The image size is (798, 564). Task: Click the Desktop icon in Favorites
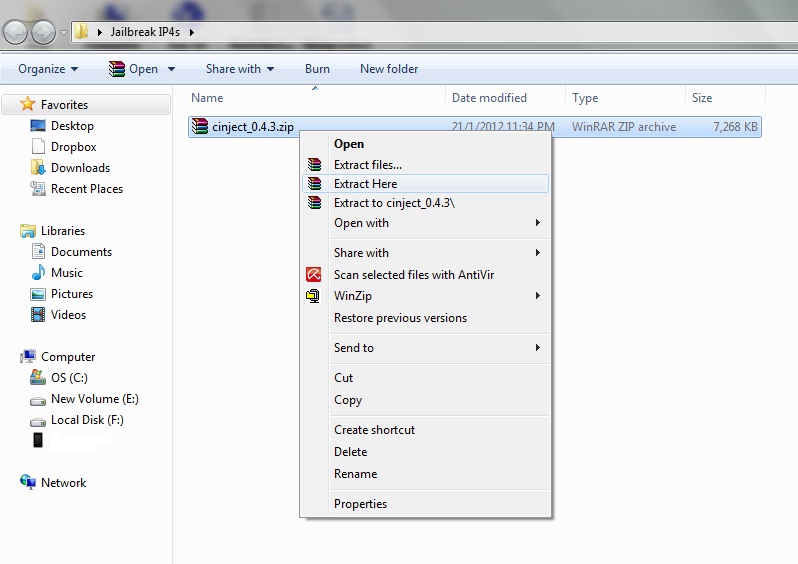(x=38, y=125)
